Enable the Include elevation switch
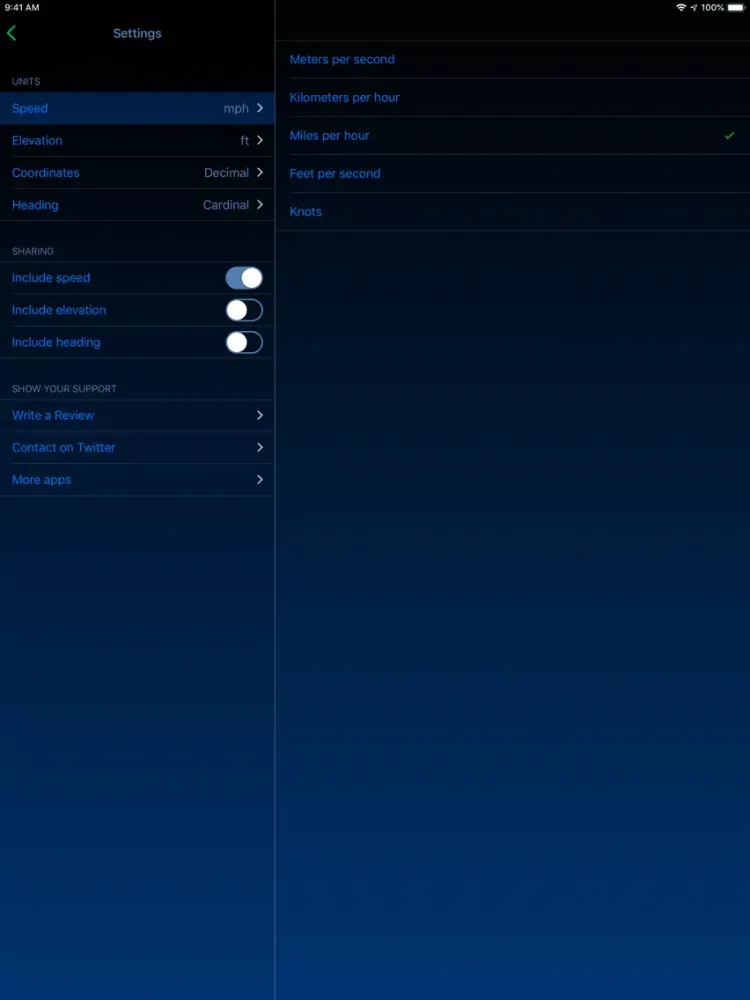750x1000 pixels. 244,310
